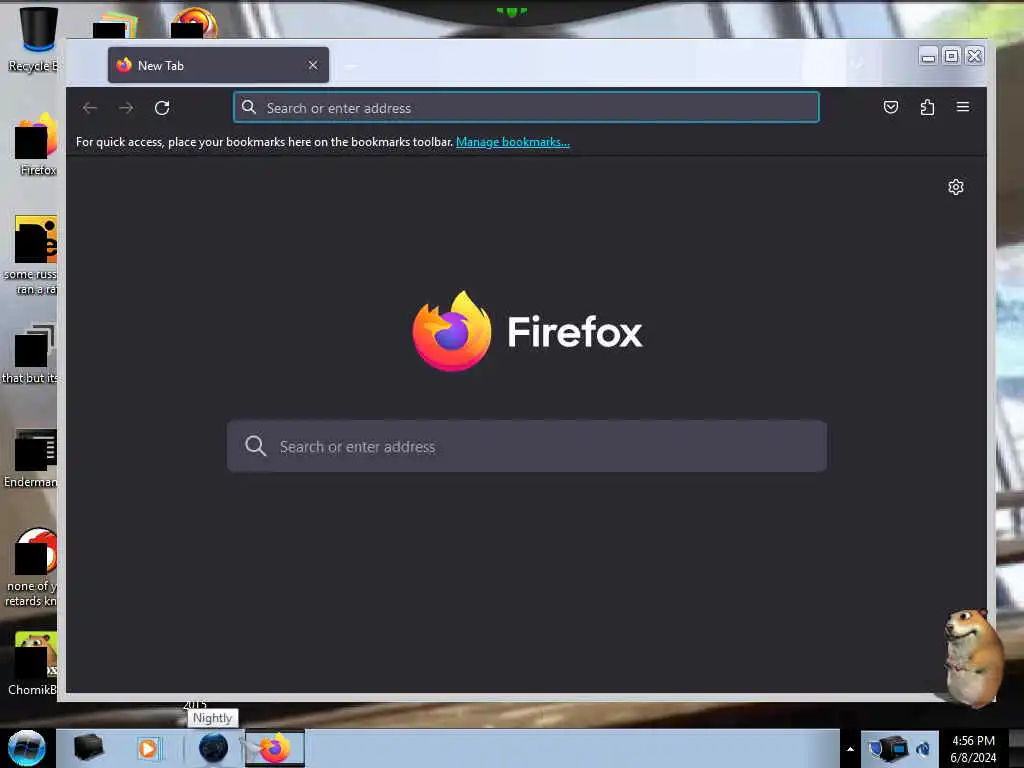
Task: Open the Firefox taskbar button
Action: (274, 748)
